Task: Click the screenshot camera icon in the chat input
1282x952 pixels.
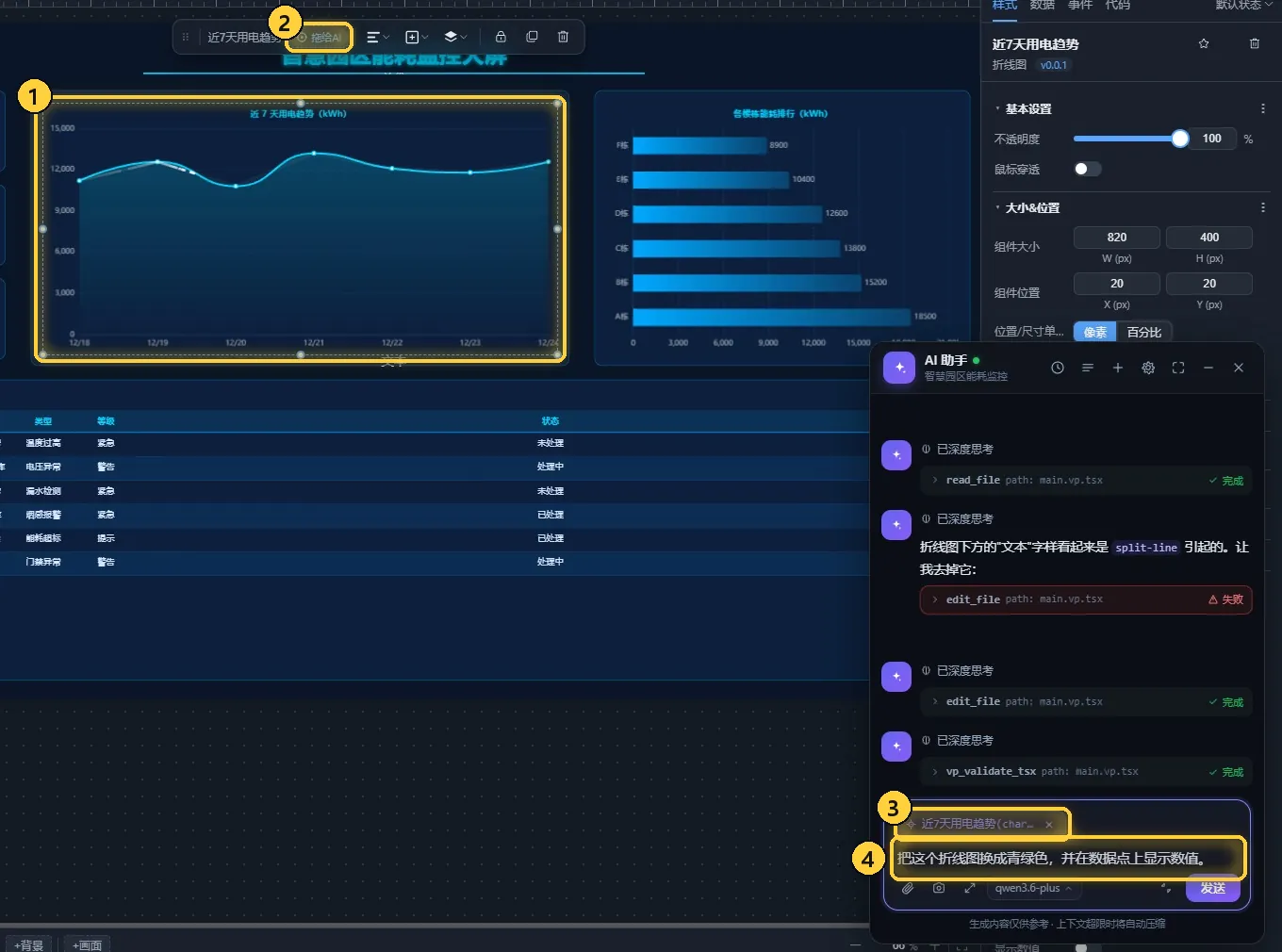Action: (939, 888)
